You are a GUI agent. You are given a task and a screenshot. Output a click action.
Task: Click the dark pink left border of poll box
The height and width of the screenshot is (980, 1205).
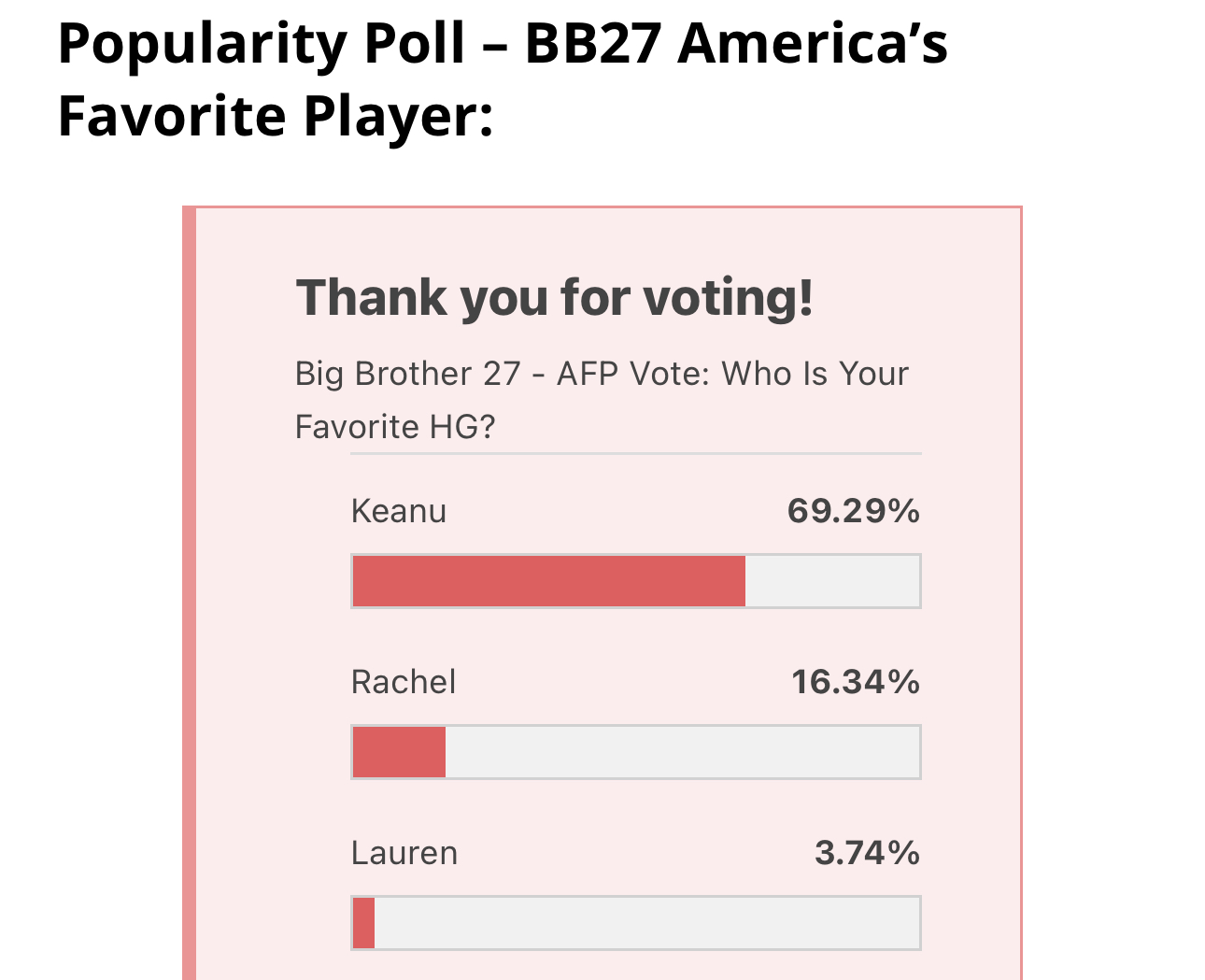coord(189,593)
